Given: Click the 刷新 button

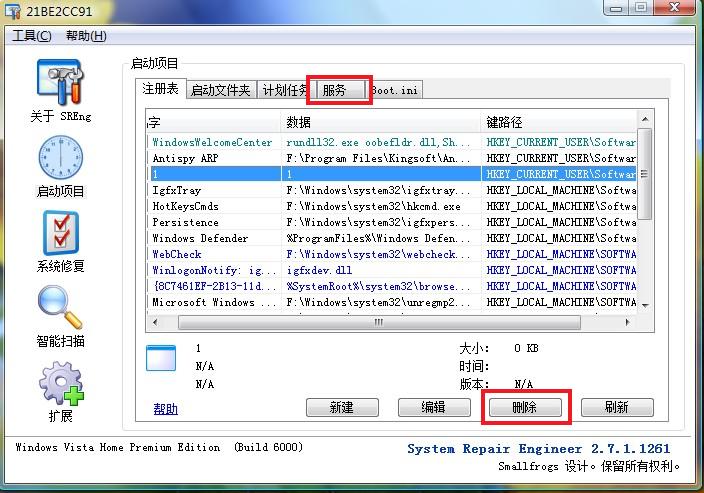Looking at the screenshot, I should pos(617,407).
